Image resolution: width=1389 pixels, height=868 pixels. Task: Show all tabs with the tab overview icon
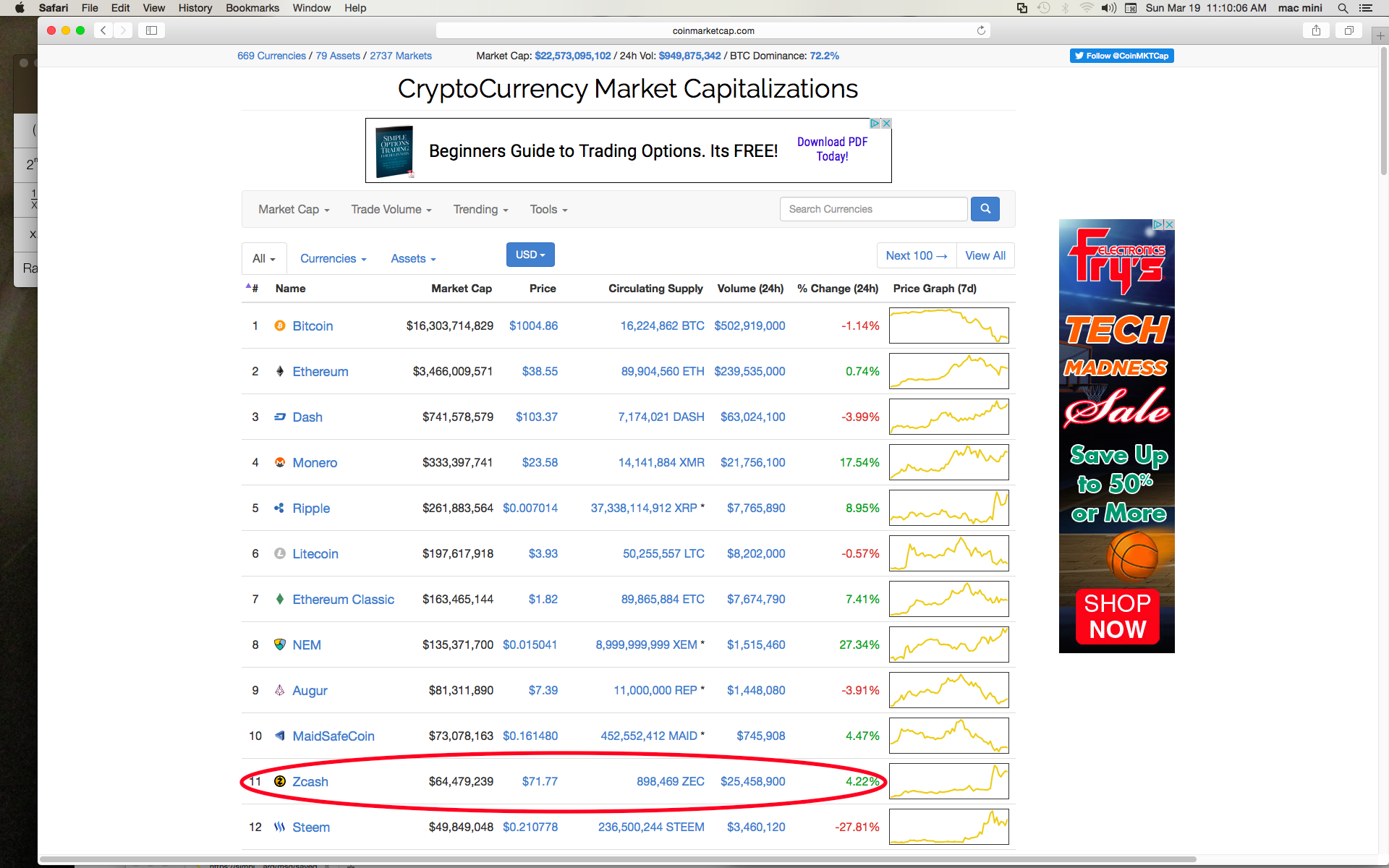click(1348, 30)
